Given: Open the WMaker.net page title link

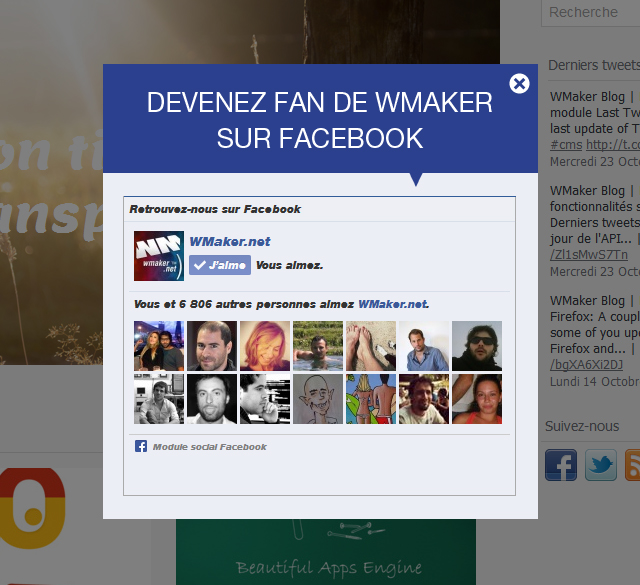Looking at the screenshot, I should pos(230,241).
